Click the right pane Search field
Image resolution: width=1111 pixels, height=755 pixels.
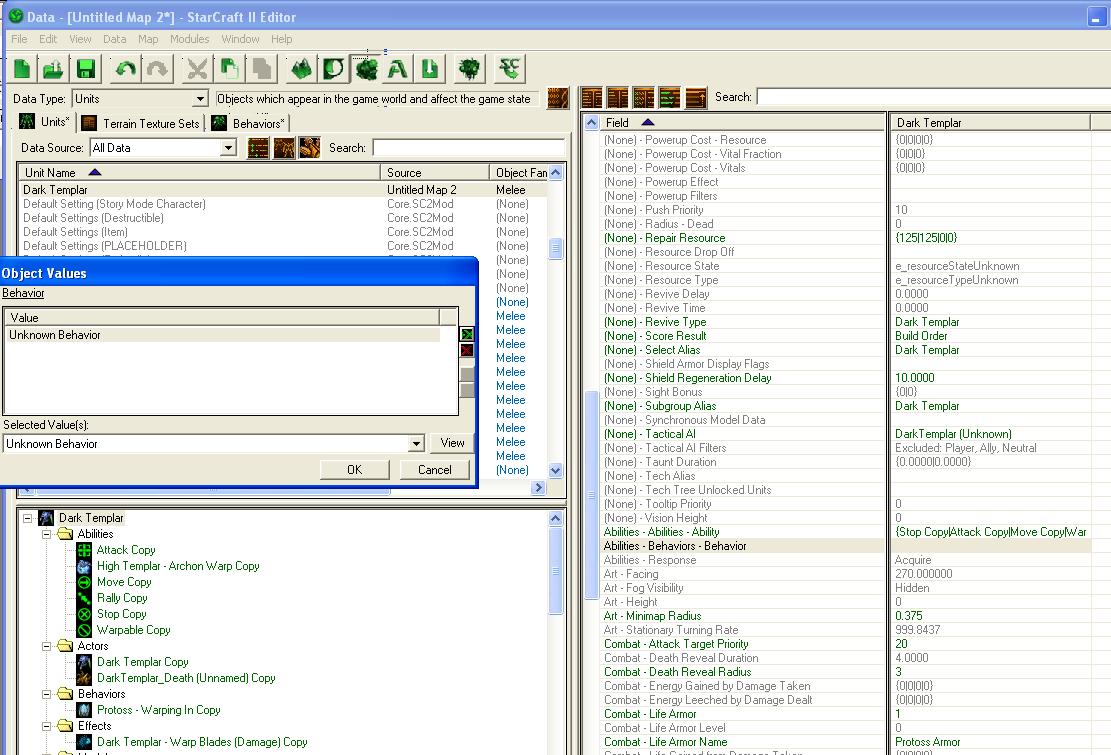(x=933, y=97)
